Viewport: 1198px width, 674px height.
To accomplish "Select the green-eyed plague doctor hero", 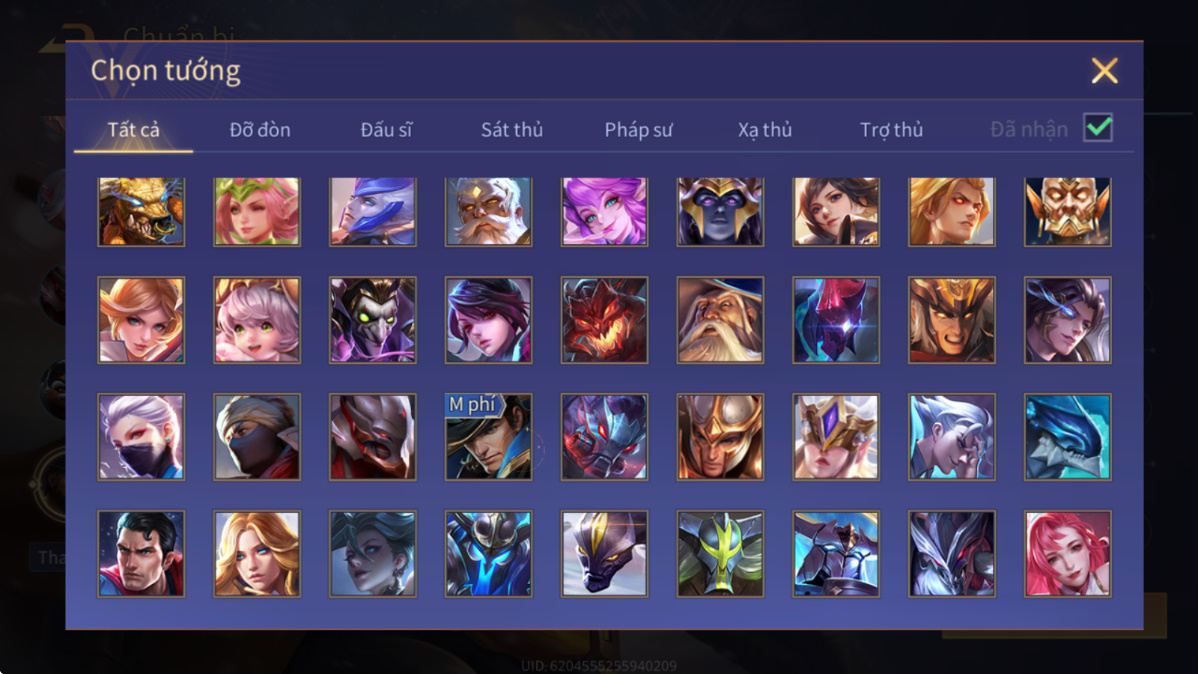I will [373, 320].
